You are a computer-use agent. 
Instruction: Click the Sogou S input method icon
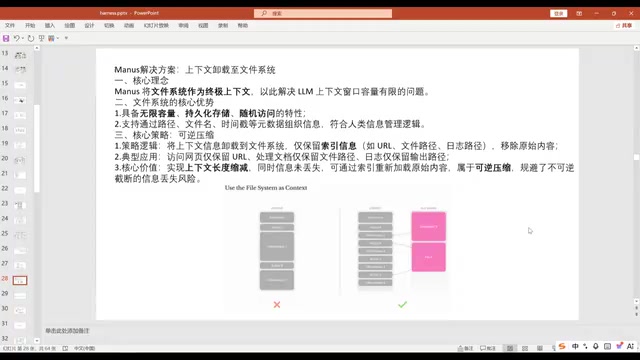click(x=562, y=346)
